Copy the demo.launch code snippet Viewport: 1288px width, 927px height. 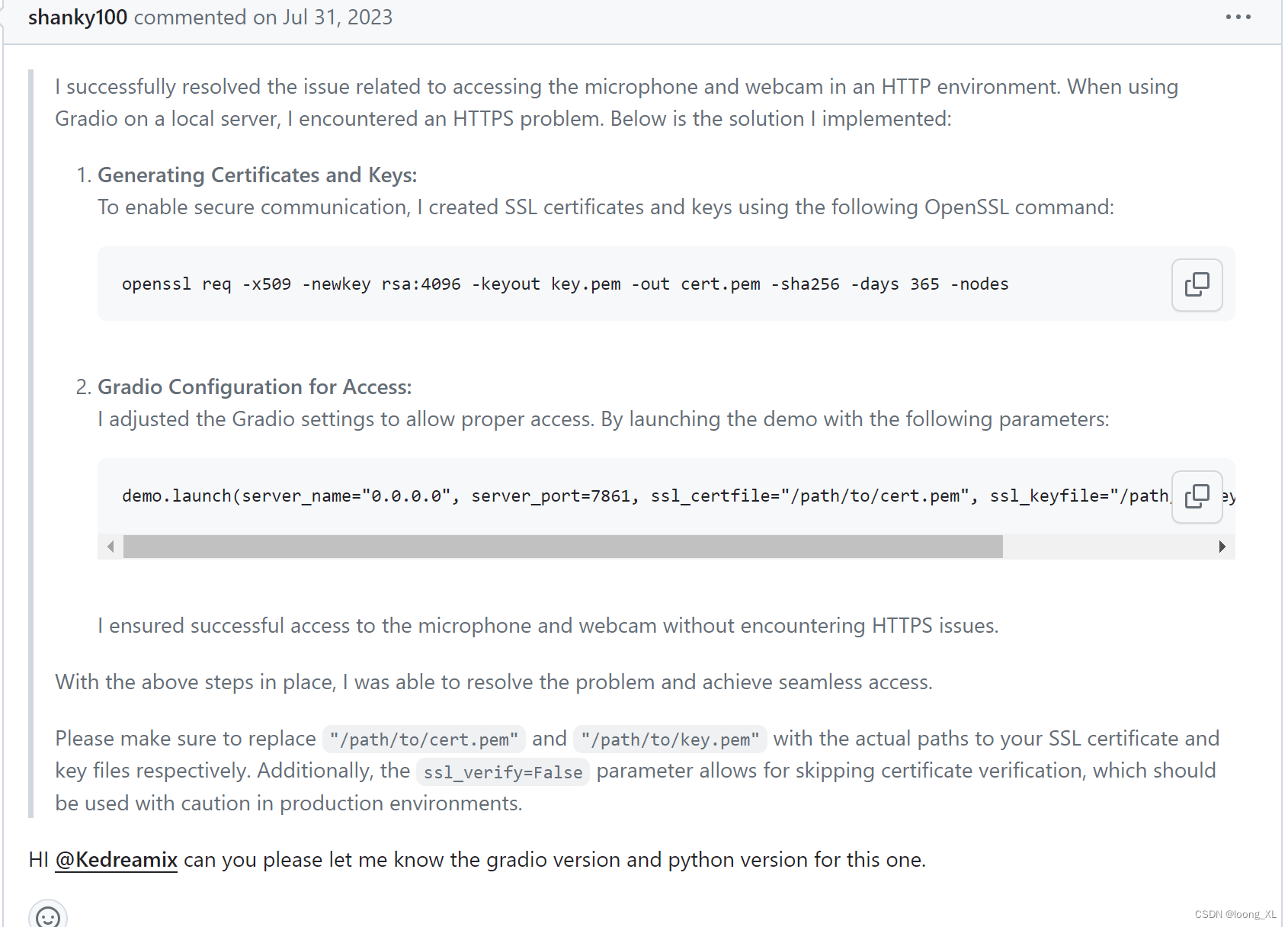tap(1197, 496)
